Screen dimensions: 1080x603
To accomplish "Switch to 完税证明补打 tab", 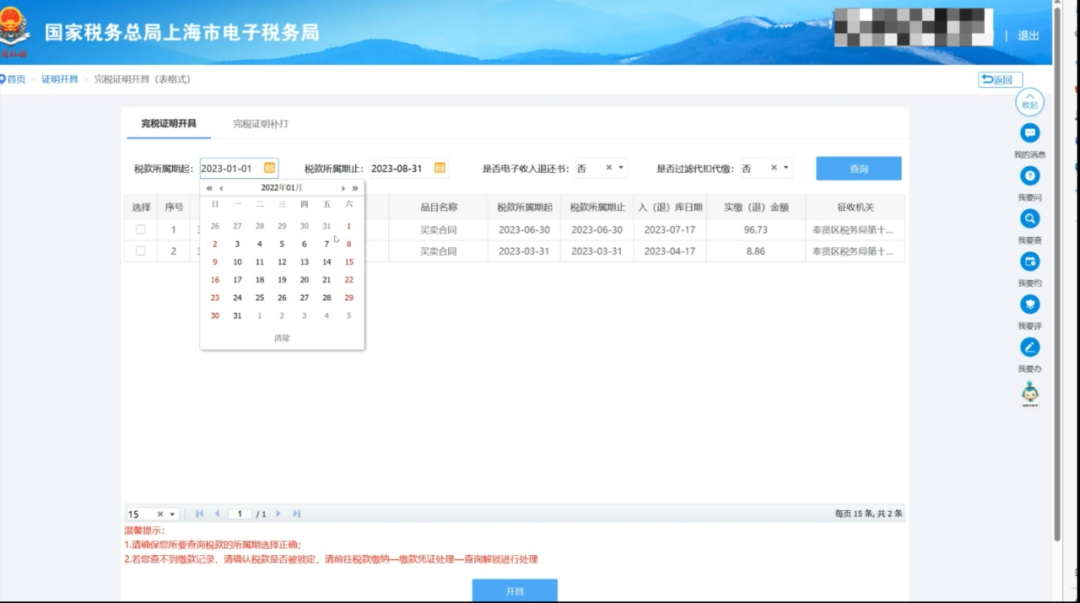I will pos(260,124).
